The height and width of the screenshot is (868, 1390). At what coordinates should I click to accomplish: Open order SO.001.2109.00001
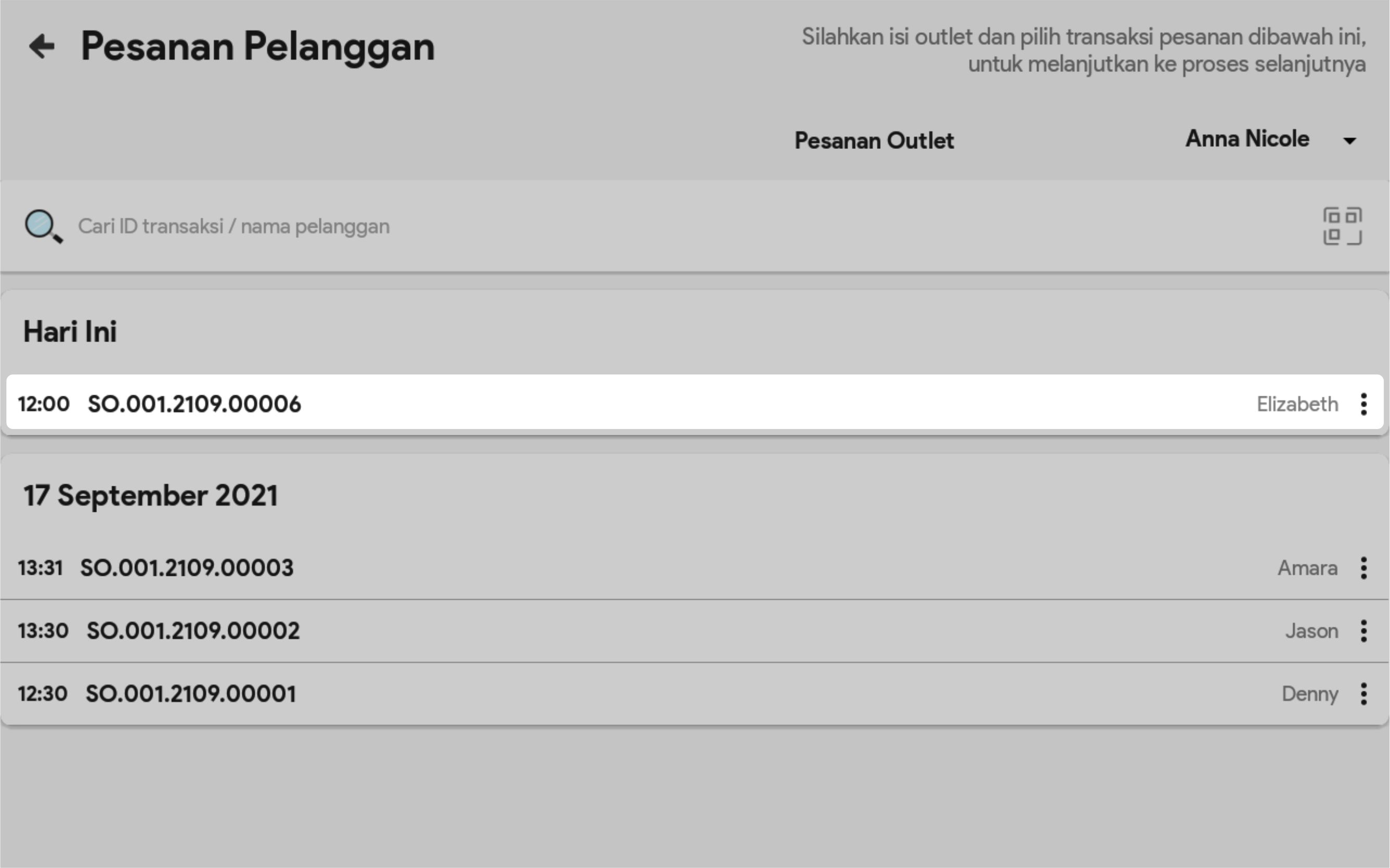pos(191,694)
